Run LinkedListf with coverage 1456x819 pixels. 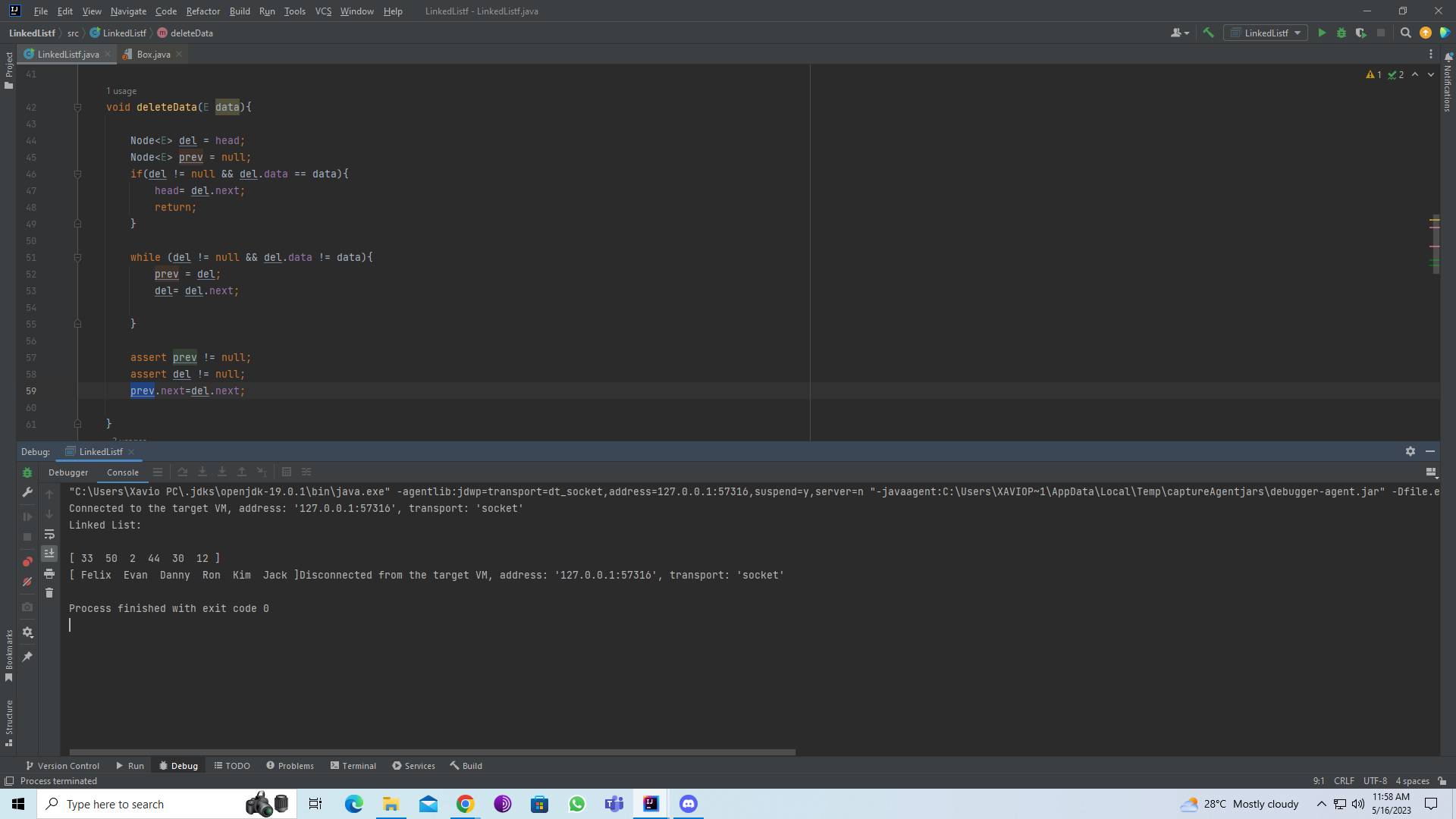coord(1361,33)
